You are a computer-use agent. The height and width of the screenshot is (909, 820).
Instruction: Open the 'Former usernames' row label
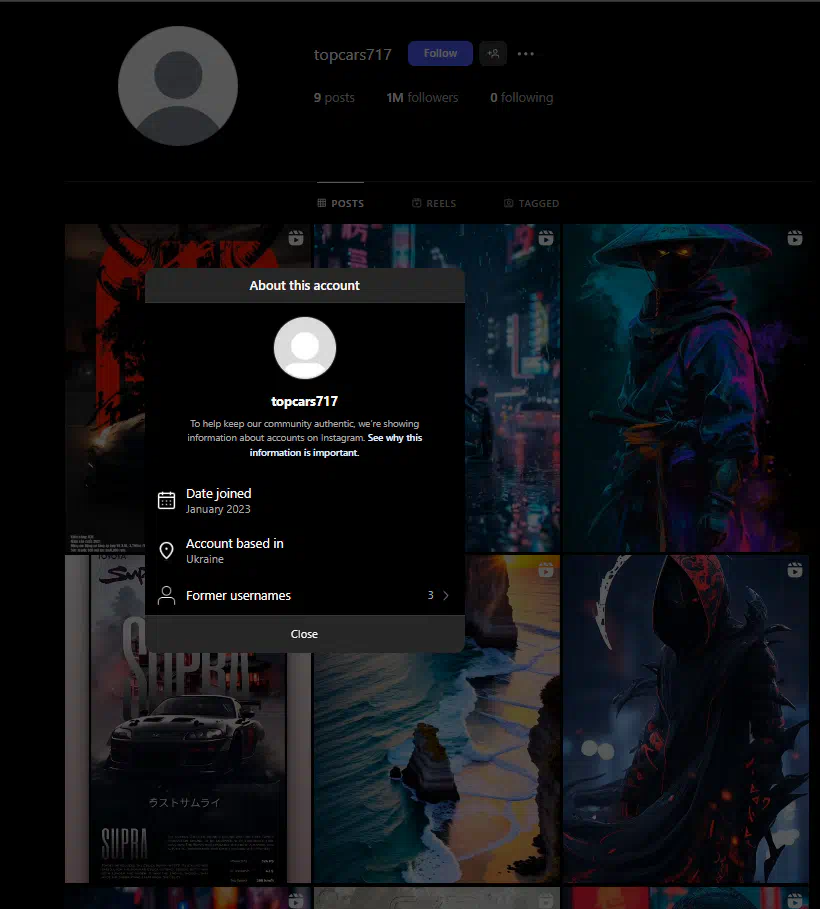[238, 595]
